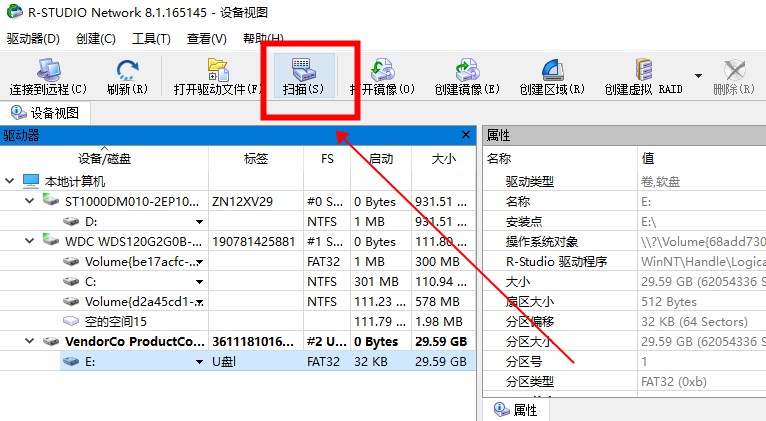The width and height of the screenshot is (766, 421).
Task: Select the 属性 tab at bottom
Action: (x=516, y=410)
